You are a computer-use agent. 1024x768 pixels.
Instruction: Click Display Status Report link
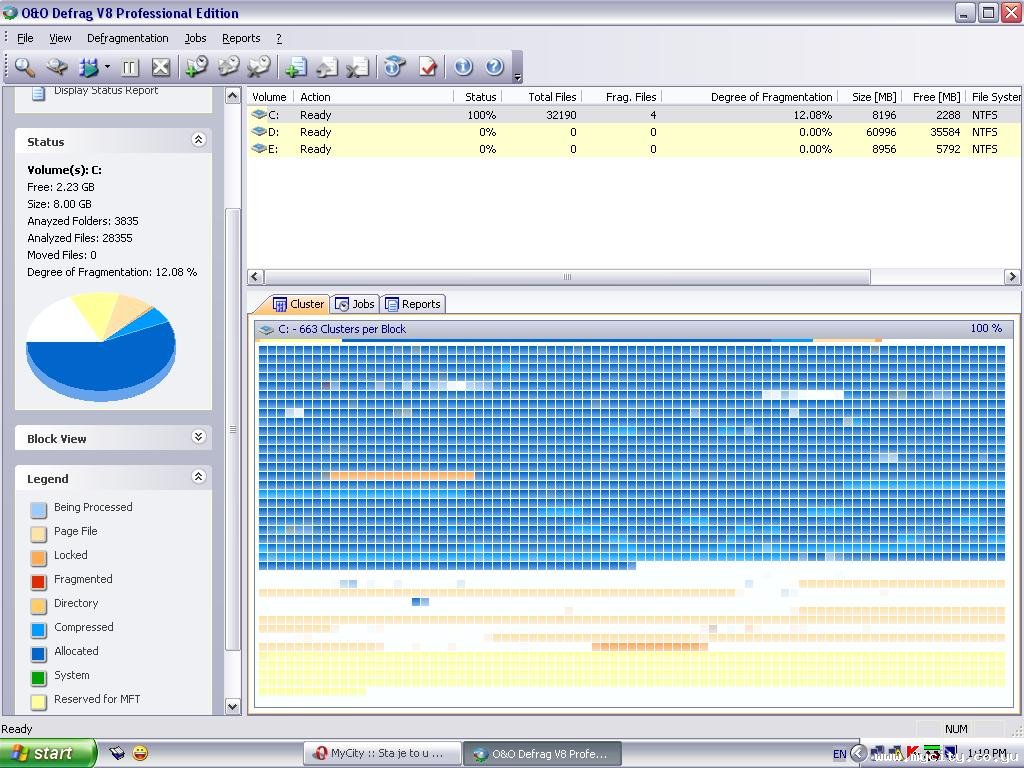coord(105,91)
